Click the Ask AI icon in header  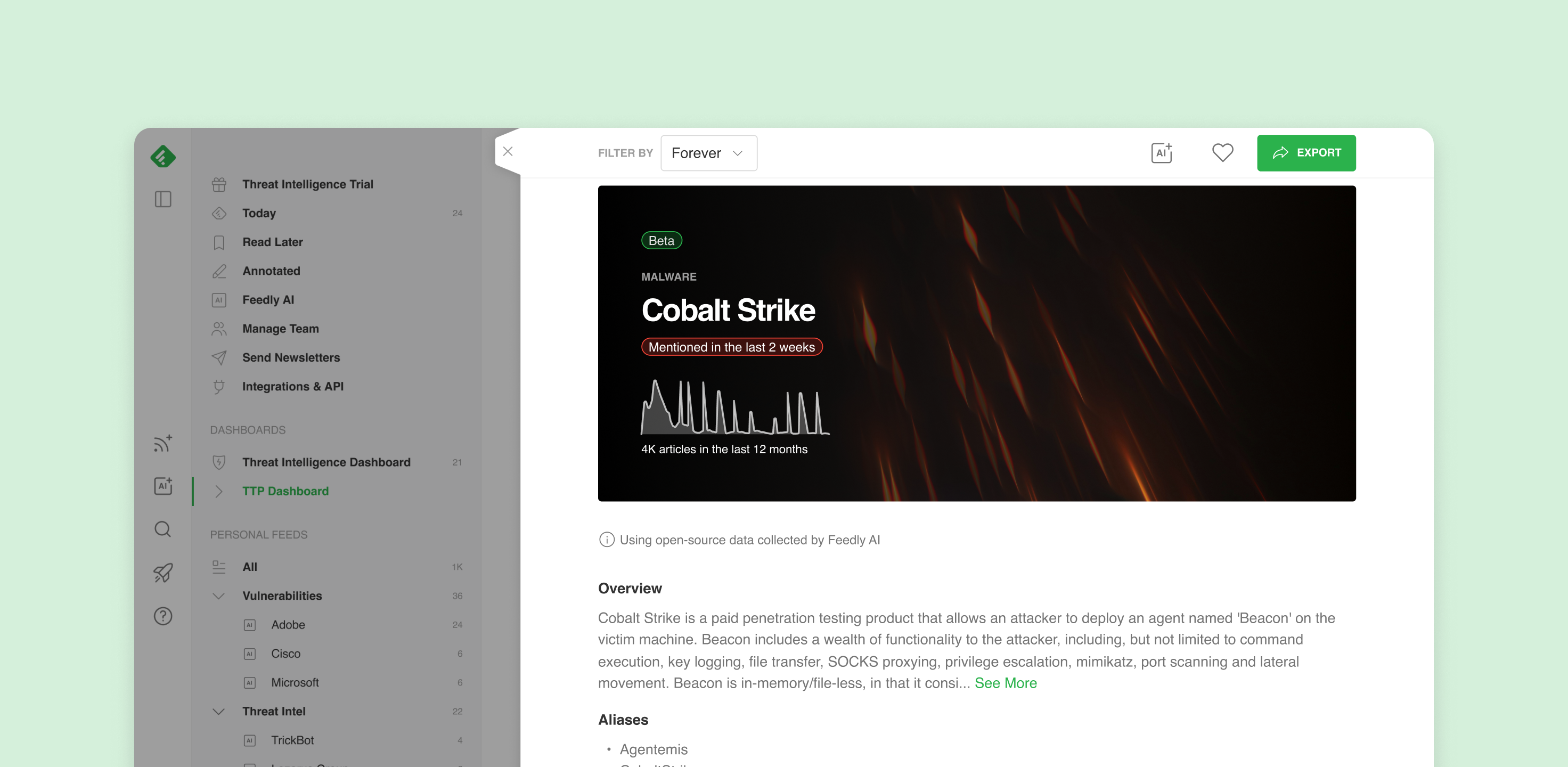click(1162, 153)
